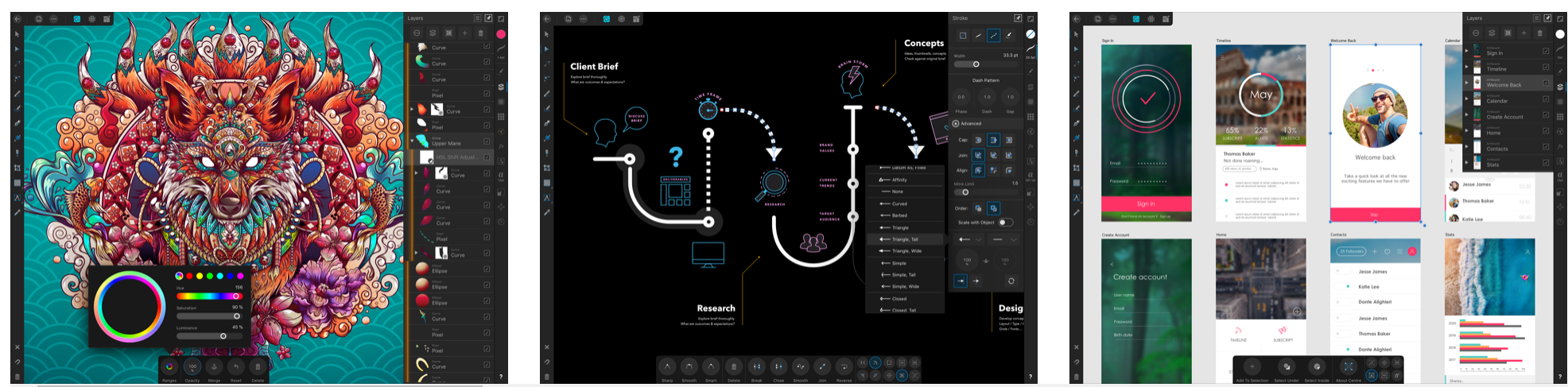Click the Create account artboard on canvas
This screenshot has width=1568, height=387.
click(1146, 311)
